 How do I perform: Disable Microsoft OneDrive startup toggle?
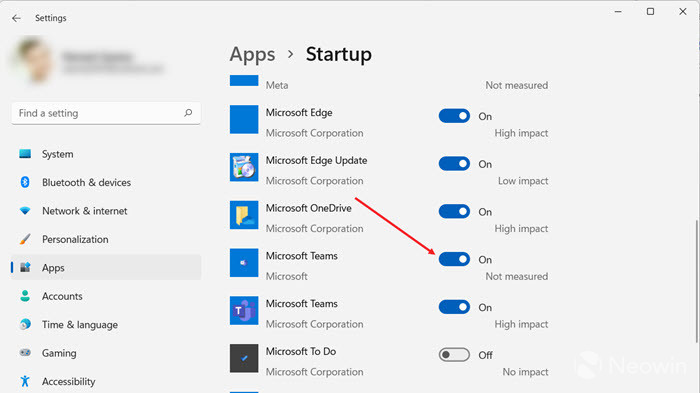pos(454,212)
